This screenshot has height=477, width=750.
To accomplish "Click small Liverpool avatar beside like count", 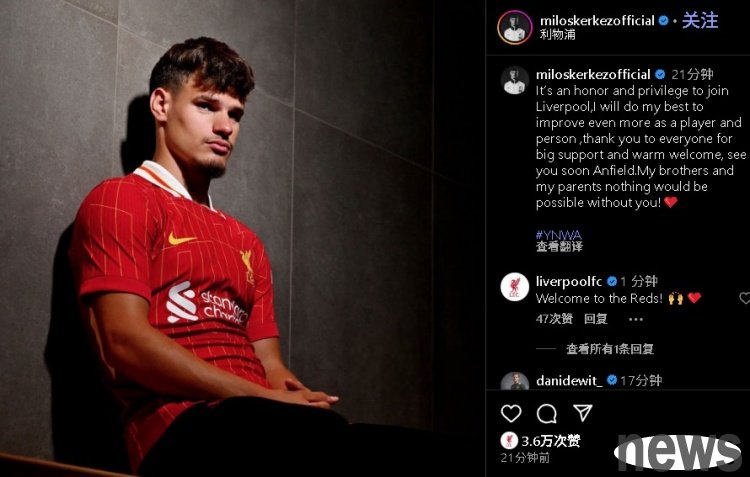I will click(x=509, y=440).
